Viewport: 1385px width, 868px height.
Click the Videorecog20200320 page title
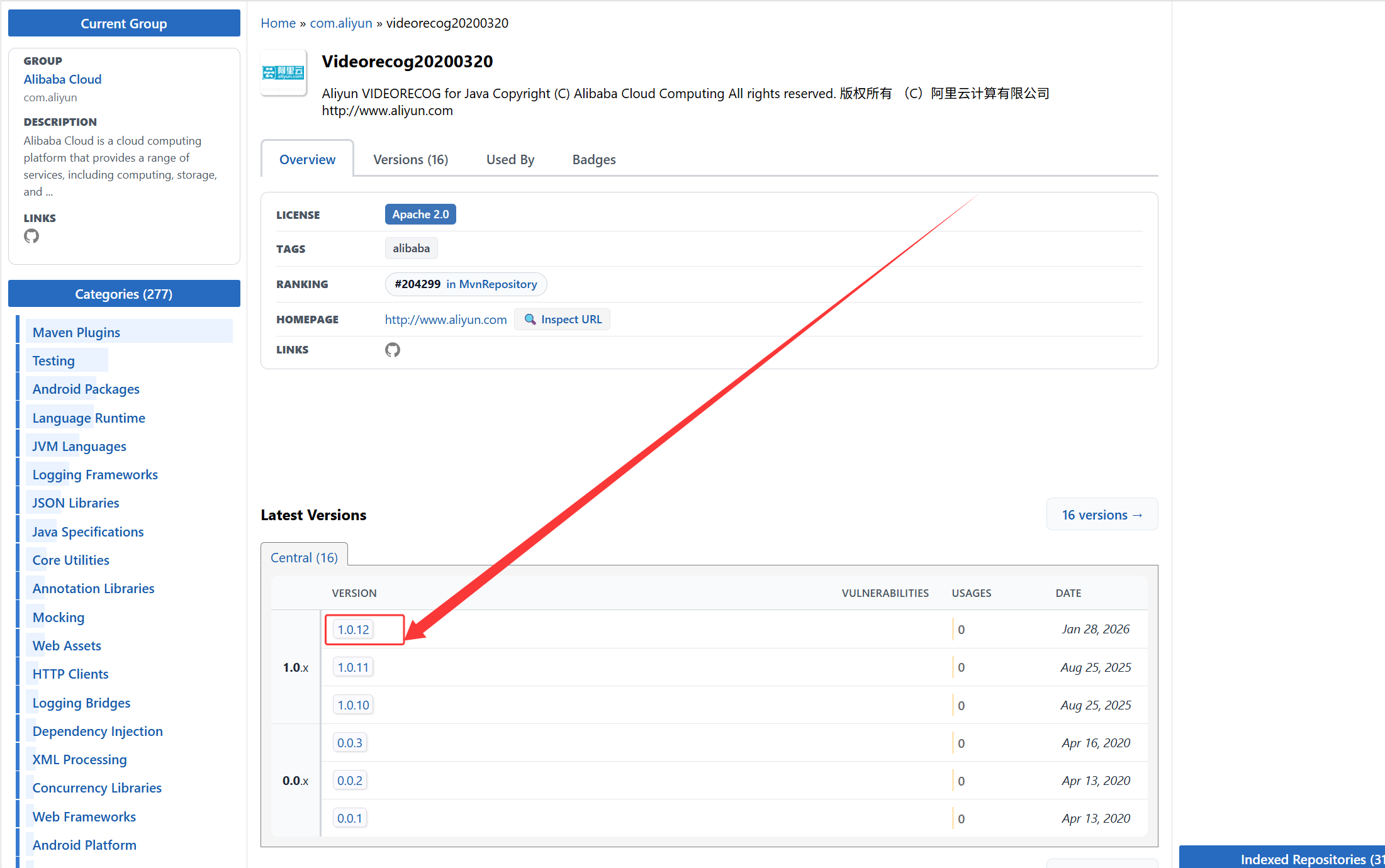point(407,62)
